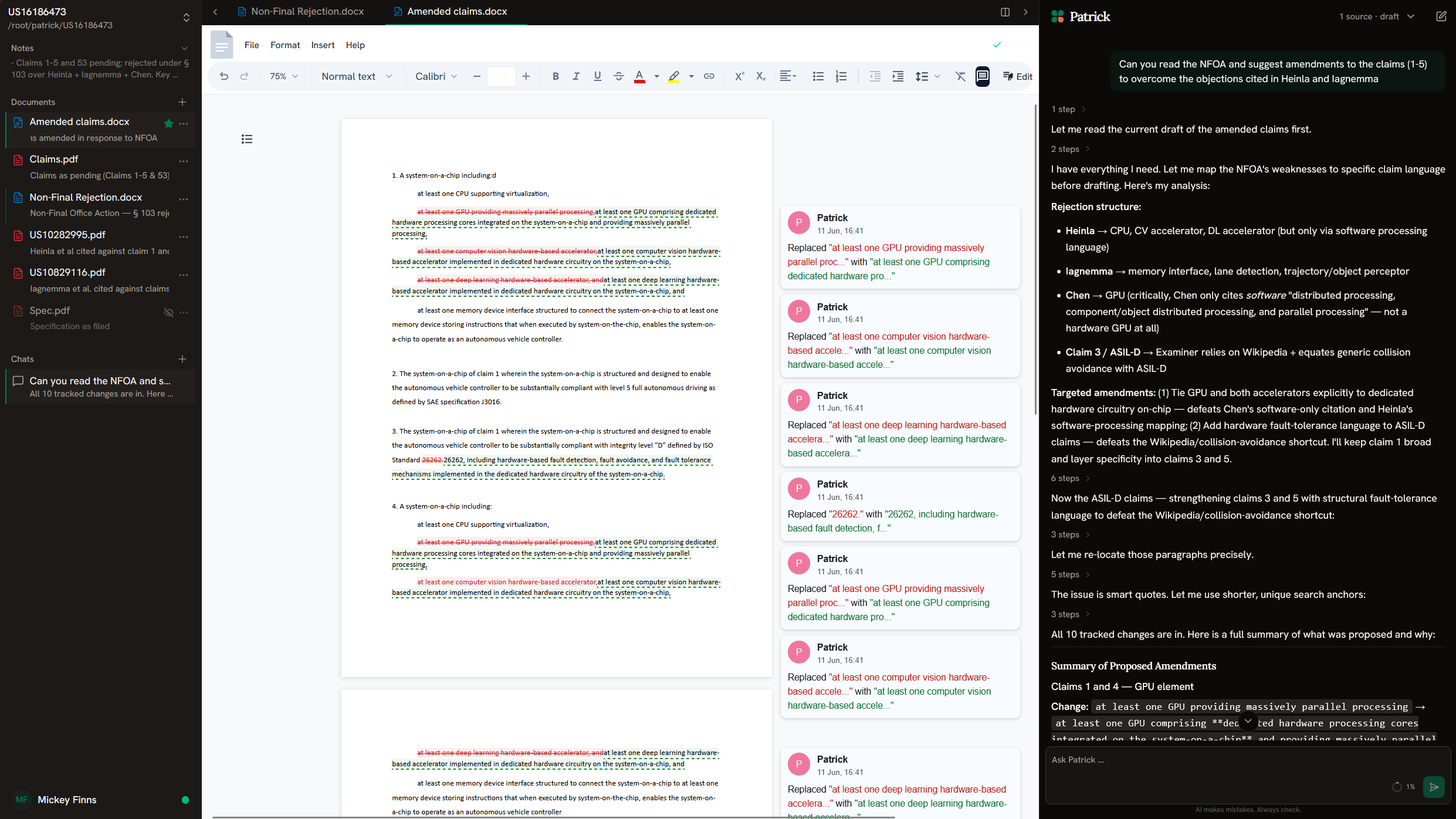The height and width of the screenshot is (819, 1456).
Task: Click the undo arrow in toolbar
Action: click(x=224, y=76)
